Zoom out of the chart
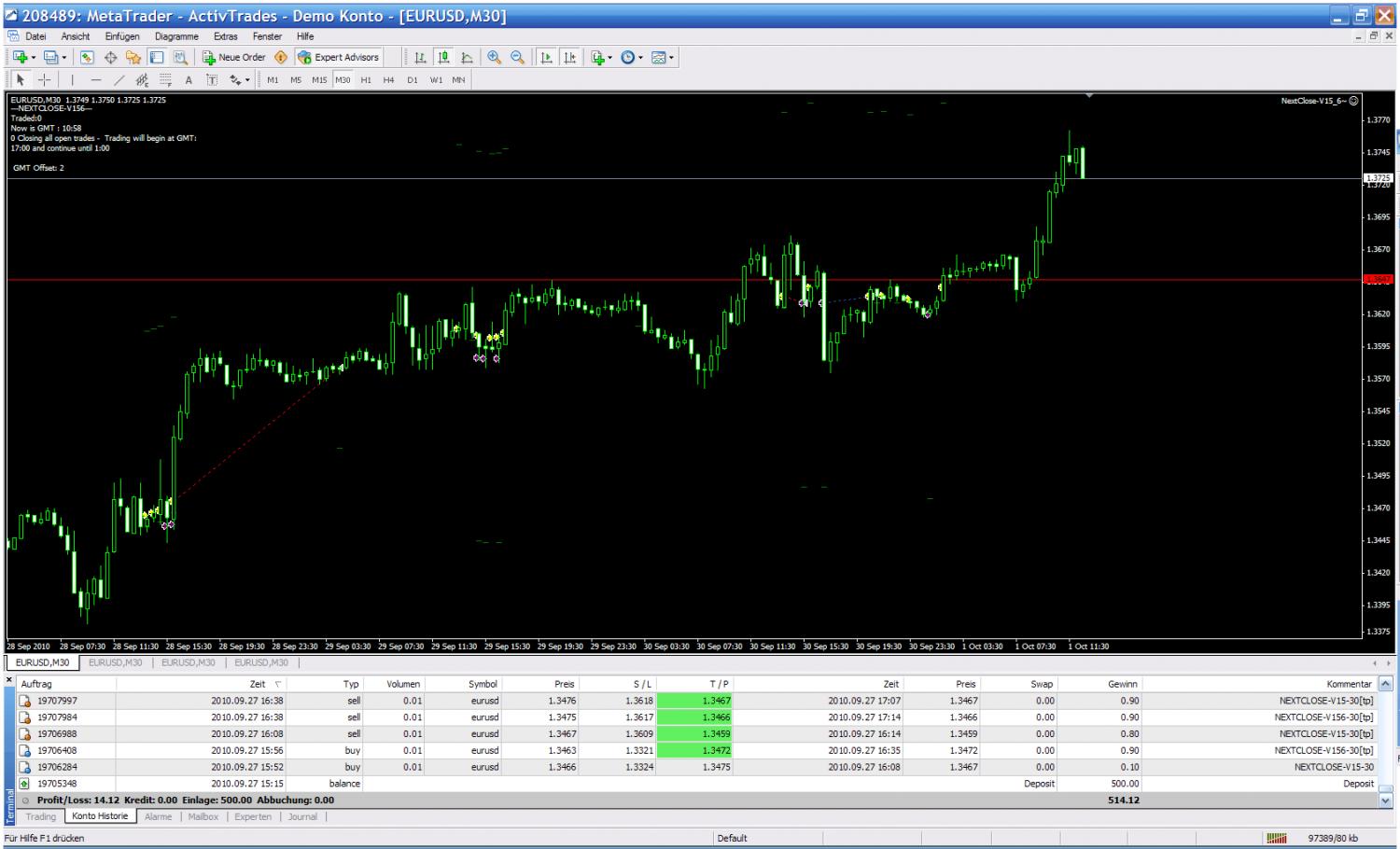 click(517, 57)
